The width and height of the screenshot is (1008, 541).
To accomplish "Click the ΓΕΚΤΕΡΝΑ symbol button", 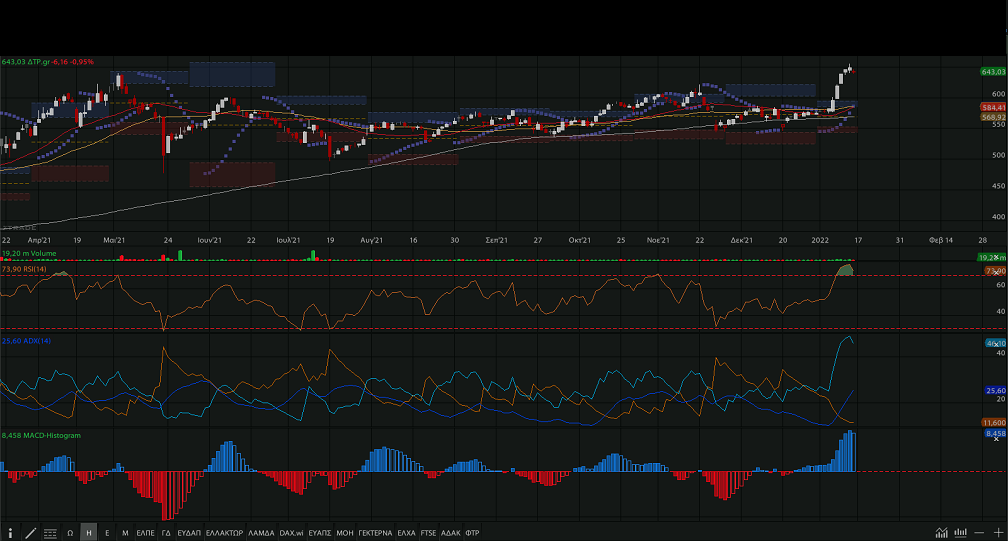I will pyautogui.click(x=375, y=533).
